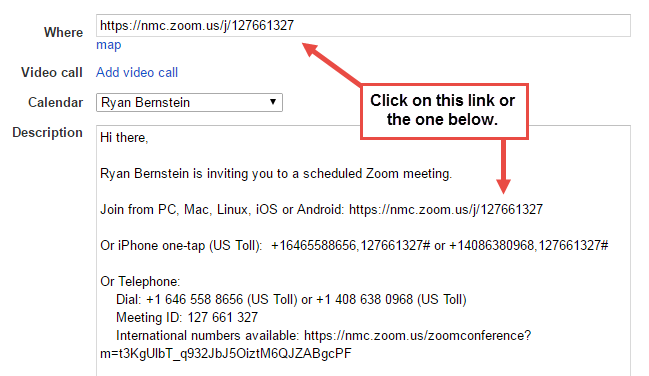Click the one-tap number +16465588656,127661327#
Image resolution: width=649 pixels, height=376 pixels.
[x=351, y=246]
